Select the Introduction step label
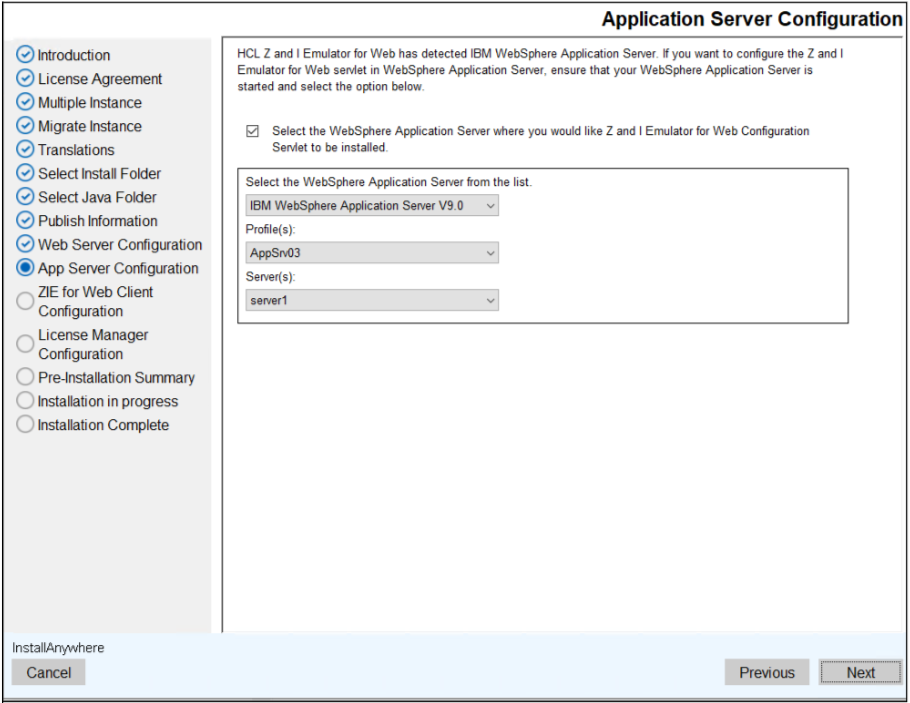The image size is (910, 703). (74, 55)
